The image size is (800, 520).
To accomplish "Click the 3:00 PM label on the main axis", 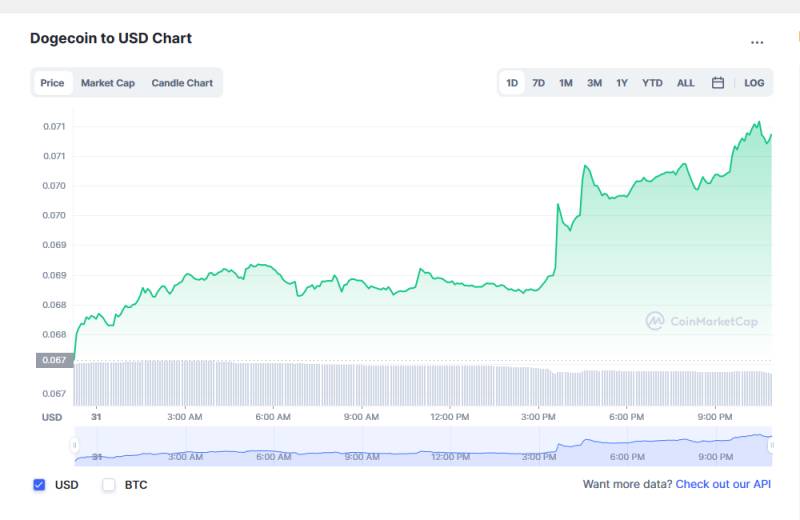I will pos(538,417).
